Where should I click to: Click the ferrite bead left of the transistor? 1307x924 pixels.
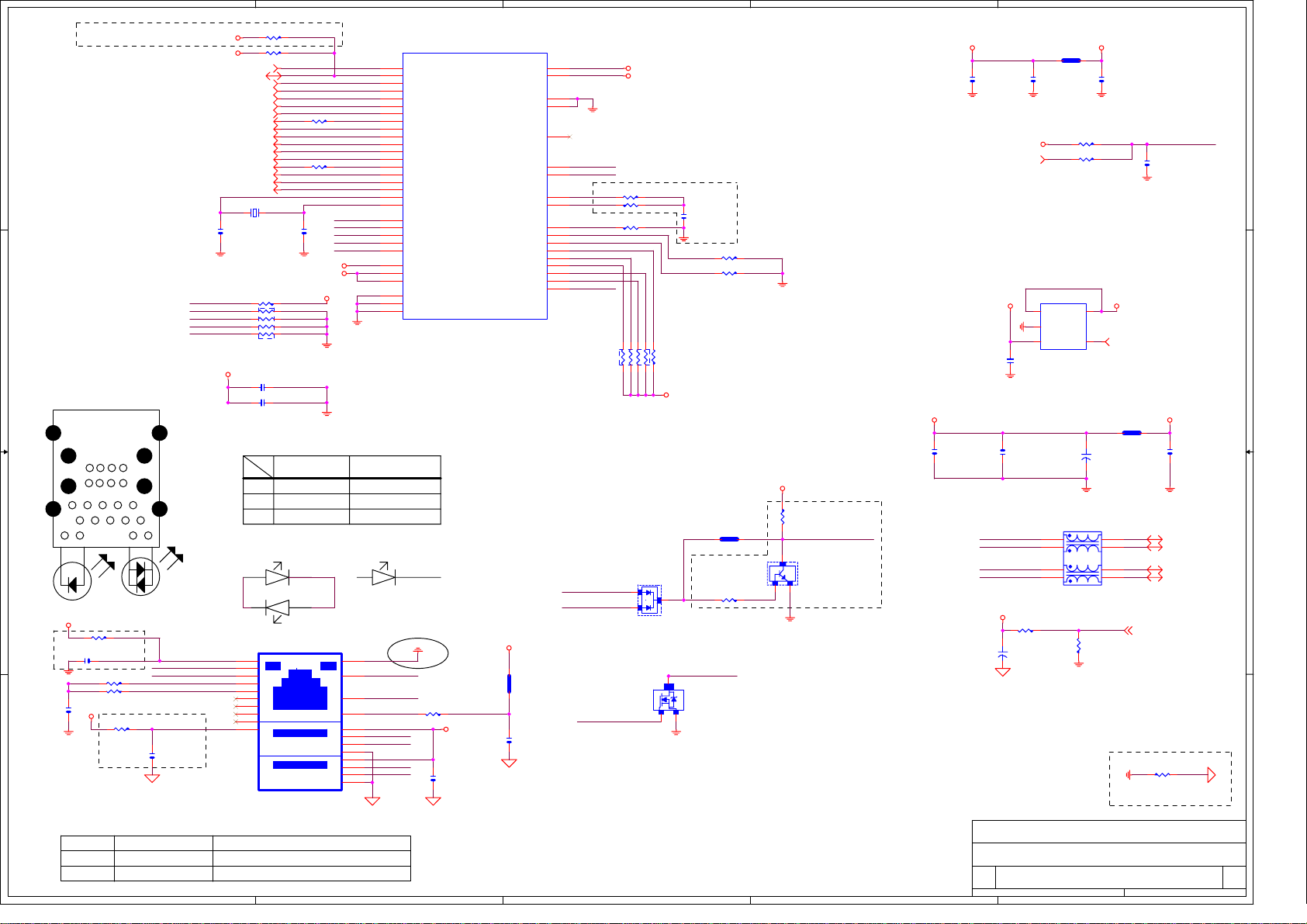[729, 538]
